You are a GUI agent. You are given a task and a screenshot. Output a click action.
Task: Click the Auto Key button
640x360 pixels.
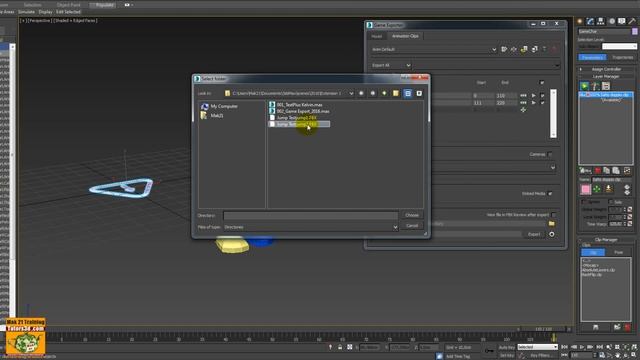[x=507, y=347]
